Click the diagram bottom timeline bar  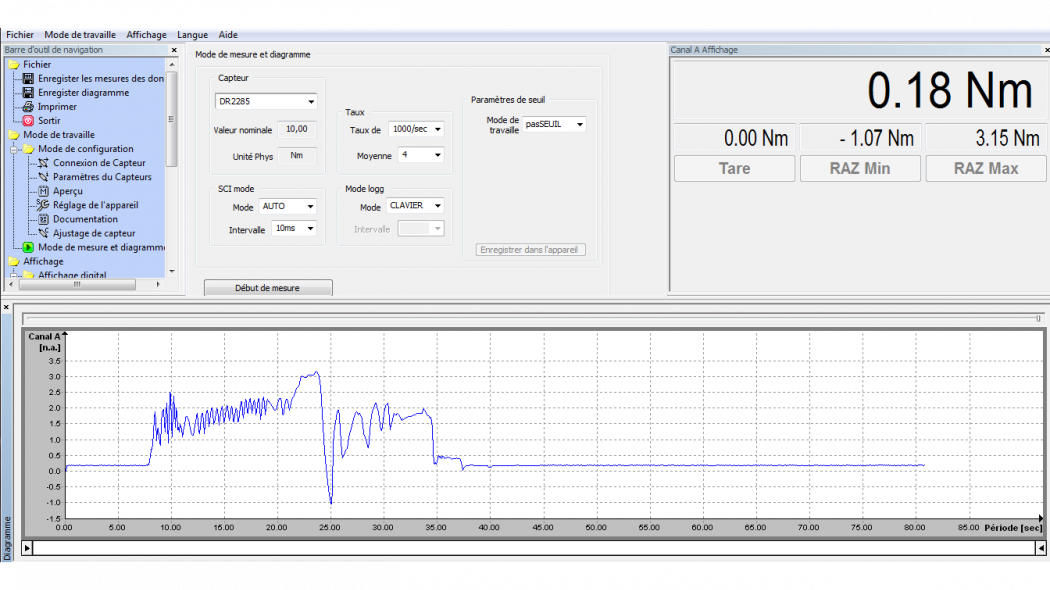(x=534, y=548)
